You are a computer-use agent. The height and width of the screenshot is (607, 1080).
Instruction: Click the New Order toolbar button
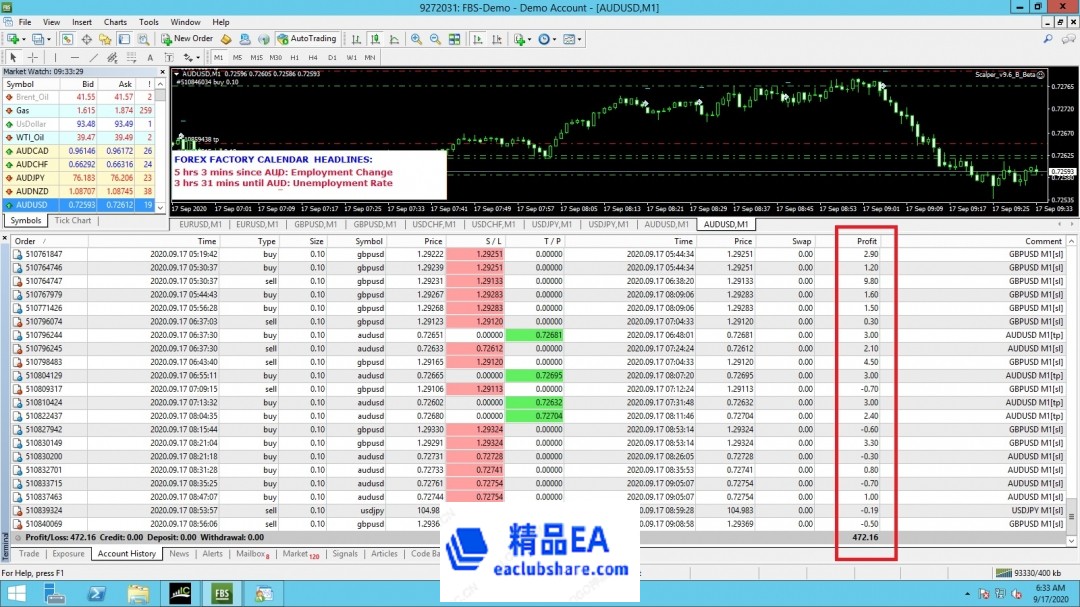coord(187,39)
